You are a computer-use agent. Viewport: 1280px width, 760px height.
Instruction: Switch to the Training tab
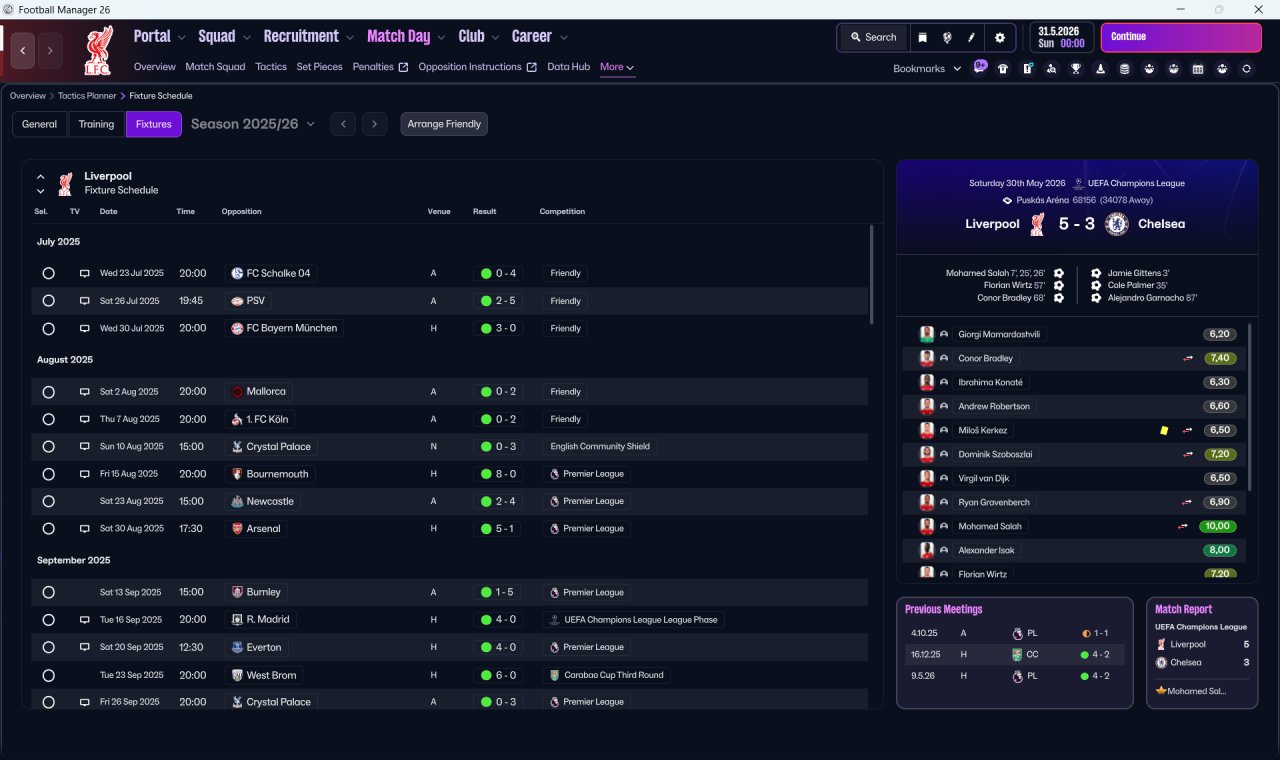[96, 124]
